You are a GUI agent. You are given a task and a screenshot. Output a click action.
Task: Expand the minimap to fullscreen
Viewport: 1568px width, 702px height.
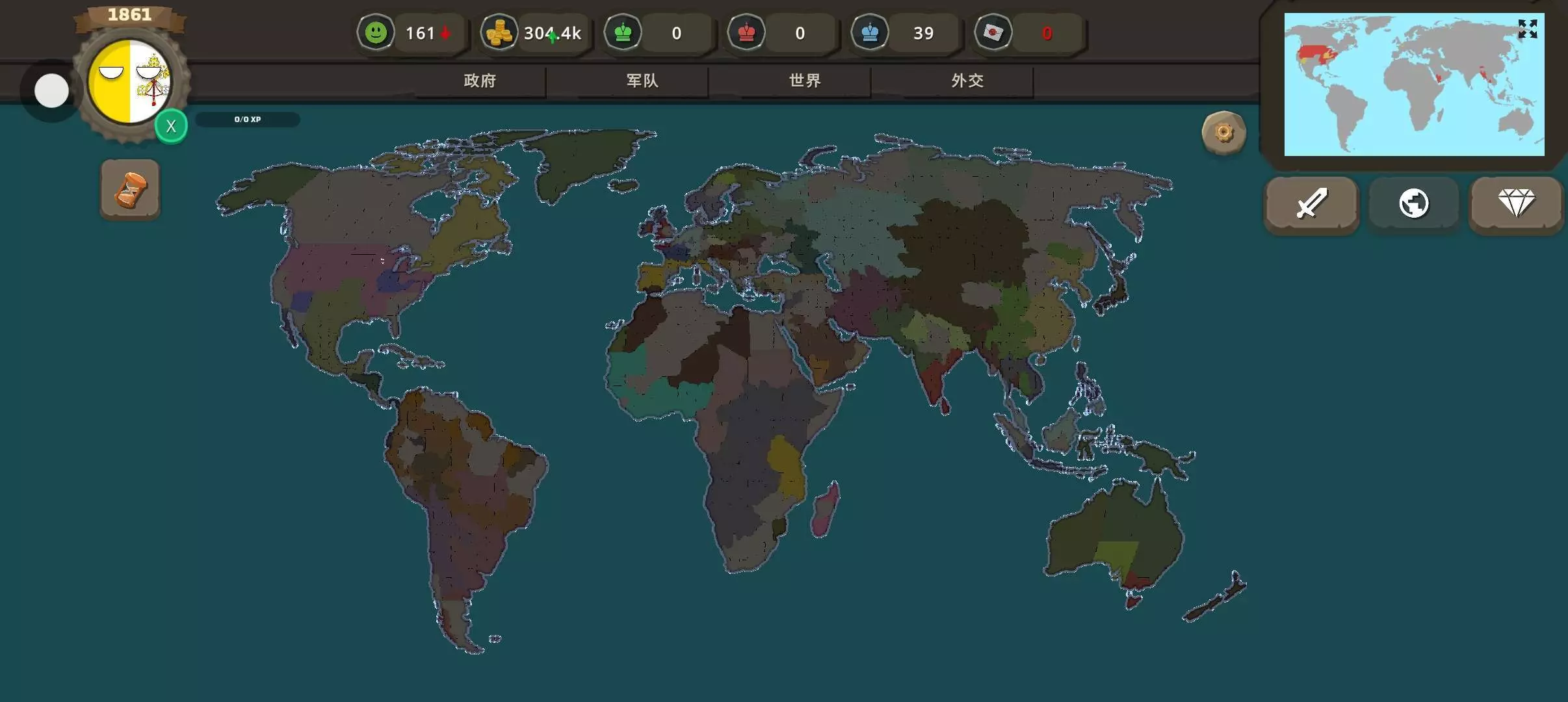pyautogui.click(x=1527, y=29)
